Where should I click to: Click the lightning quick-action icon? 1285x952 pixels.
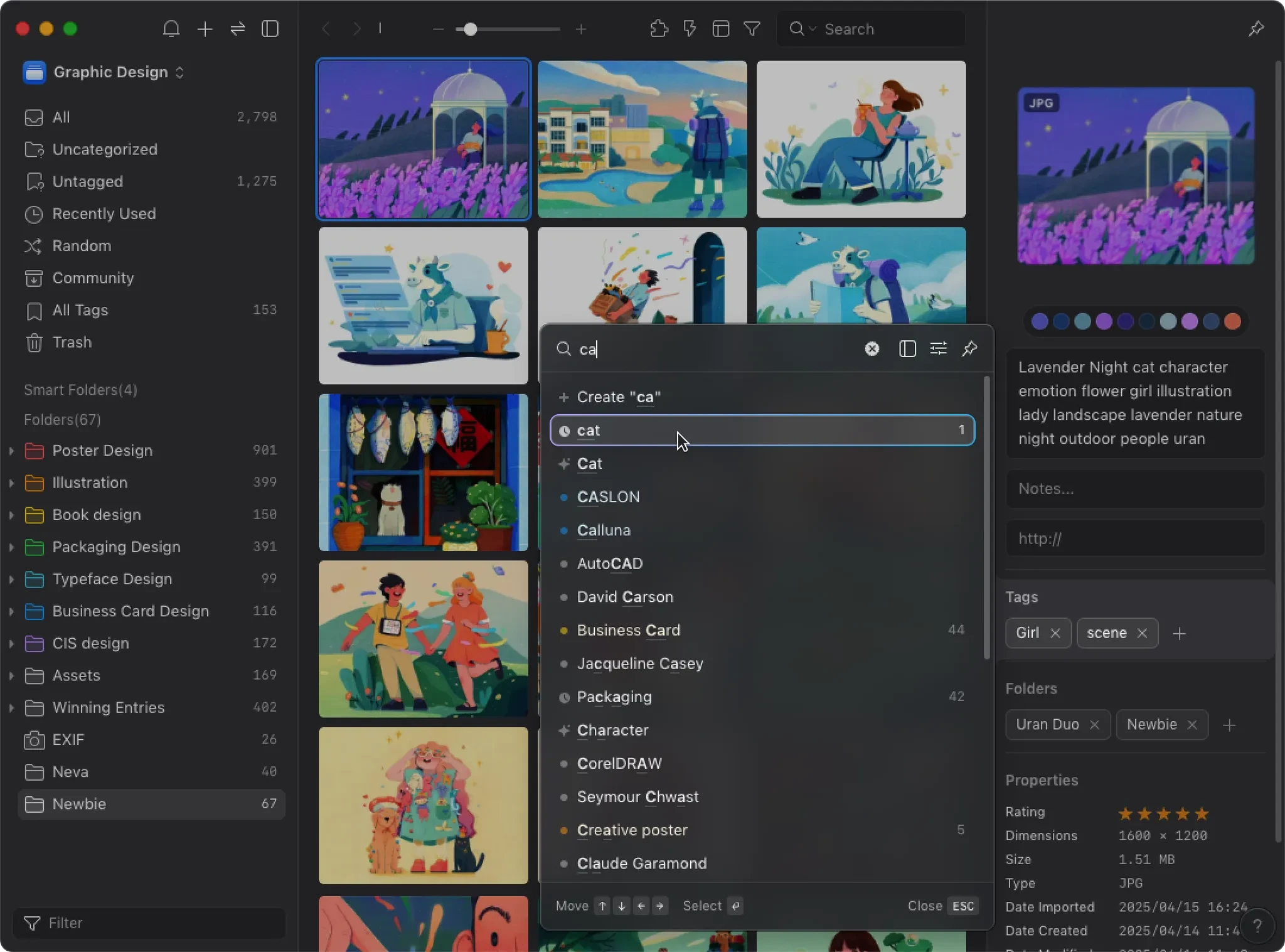tap(690, 29)
